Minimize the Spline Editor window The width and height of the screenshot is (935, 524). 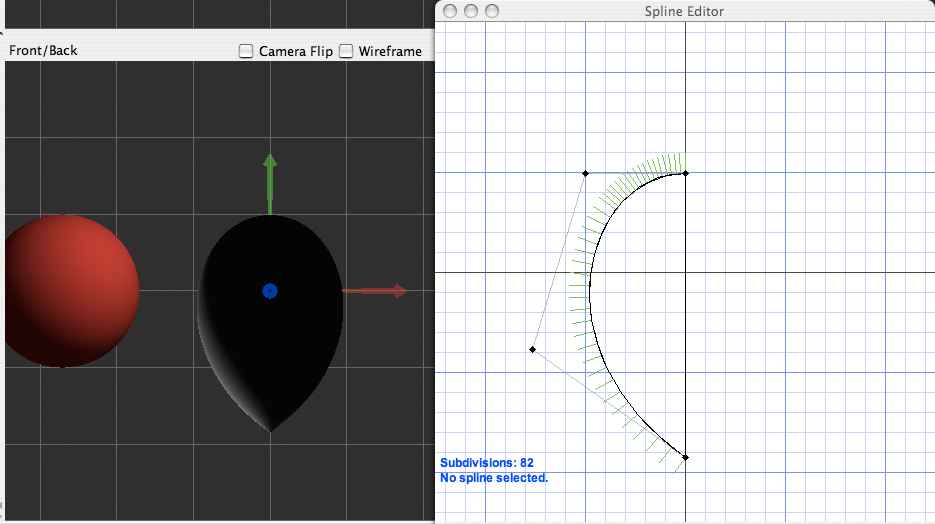tap(470, 11)
